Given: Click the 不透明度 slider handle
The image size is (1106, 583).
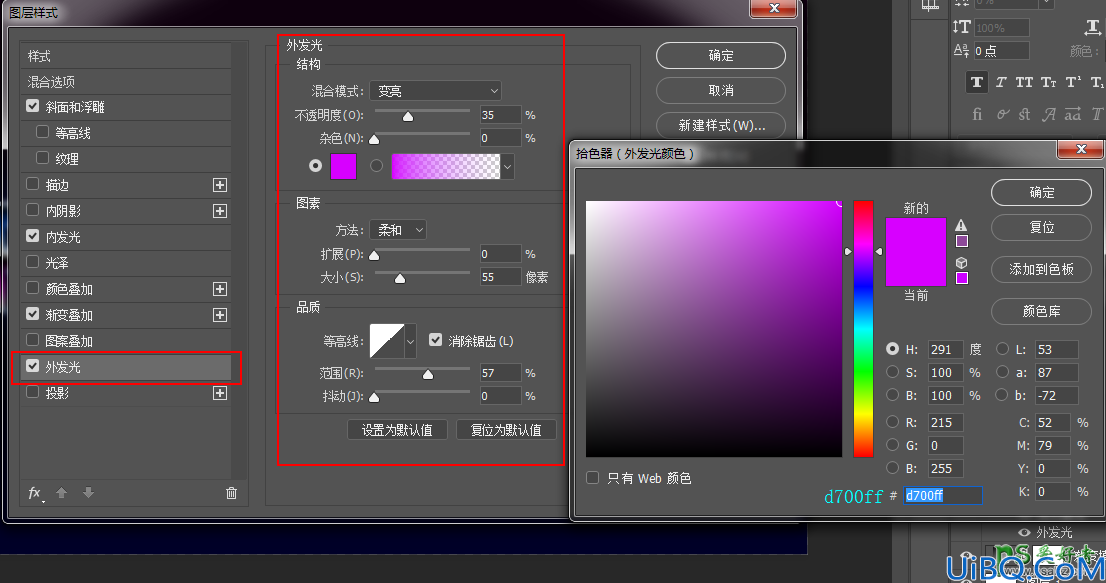Looking at the screenshot, I should coord(408,116).
